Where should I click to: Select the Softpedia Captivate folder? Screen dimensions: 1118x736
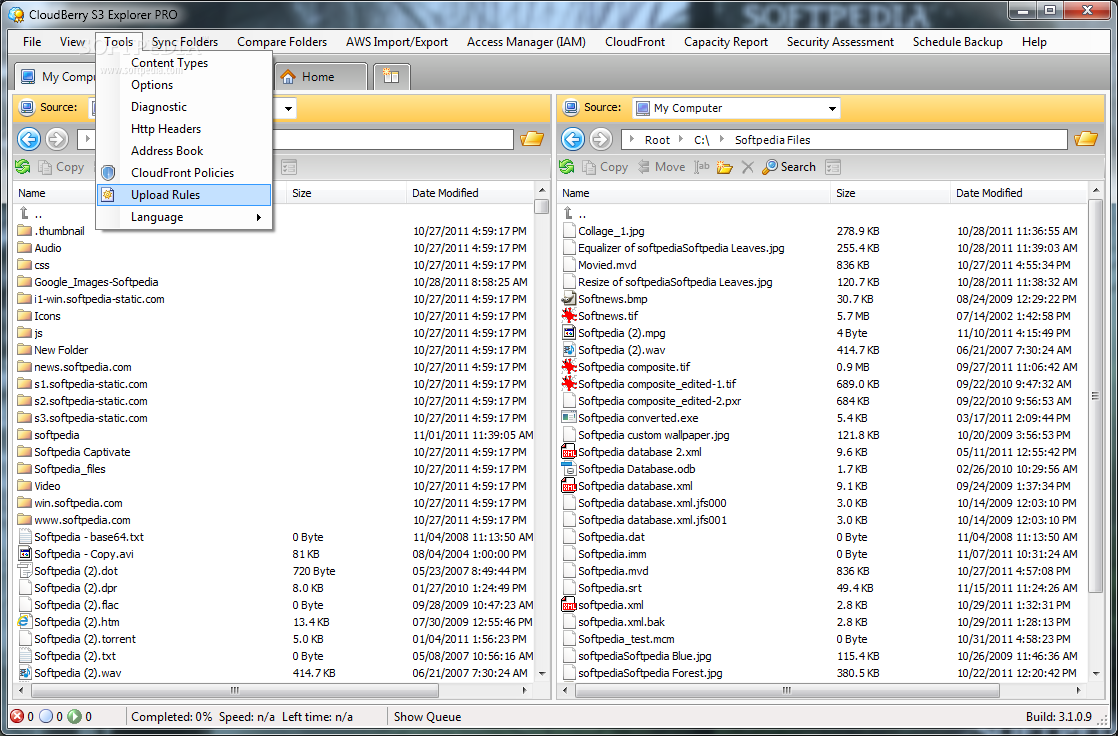tap(82, 451)
